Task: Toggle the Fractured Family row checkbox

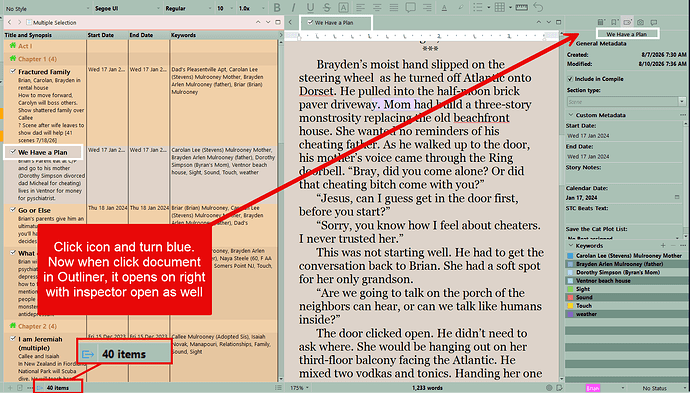Action: tap(13, 71)
